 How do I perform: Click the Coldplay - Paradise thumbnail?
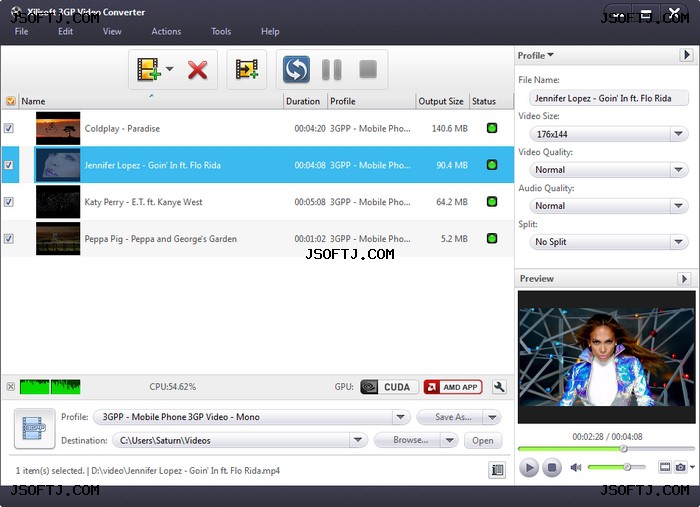(x=58, y=128)
